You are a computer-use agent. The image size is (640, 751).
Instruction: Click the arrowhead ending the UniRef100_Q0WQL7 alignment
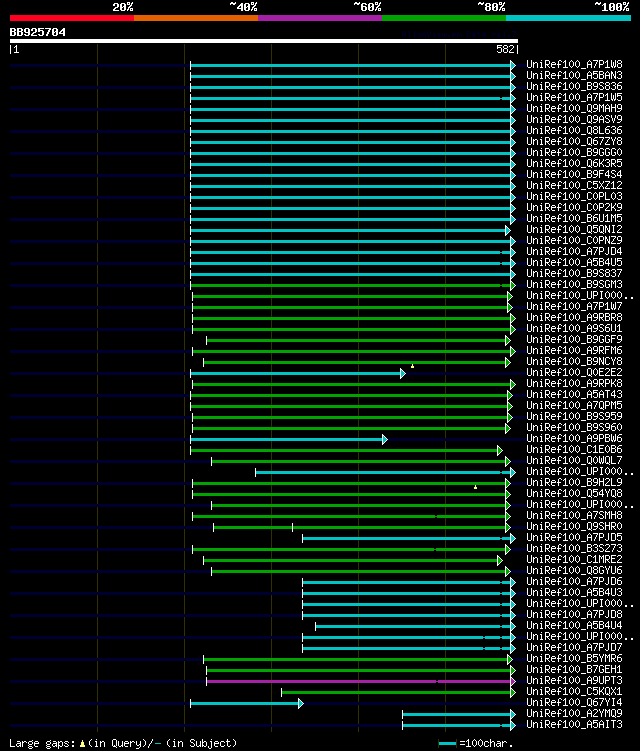coord(508,462)
